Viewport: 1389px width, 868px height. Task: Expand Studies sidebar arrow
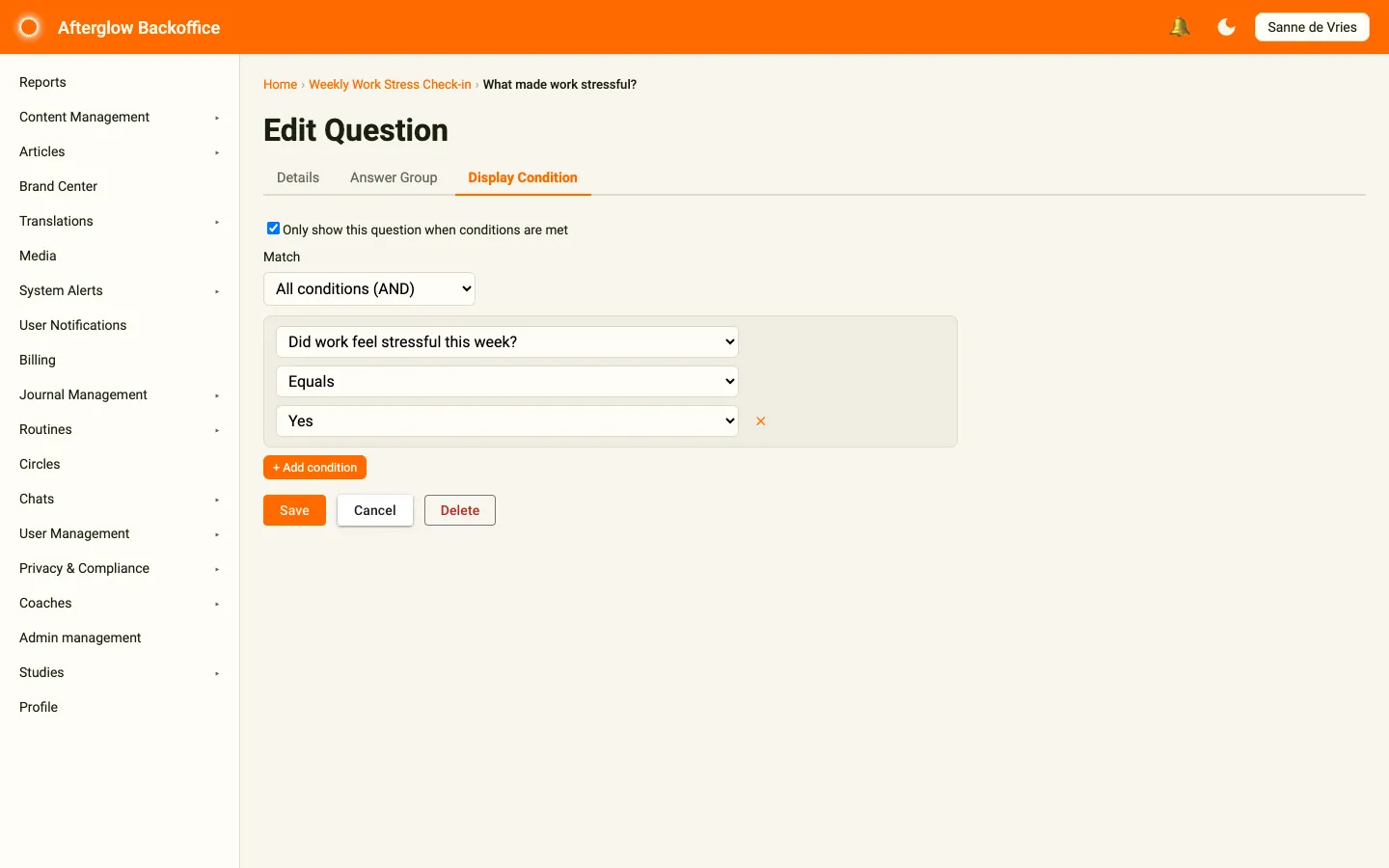[217, 673]
